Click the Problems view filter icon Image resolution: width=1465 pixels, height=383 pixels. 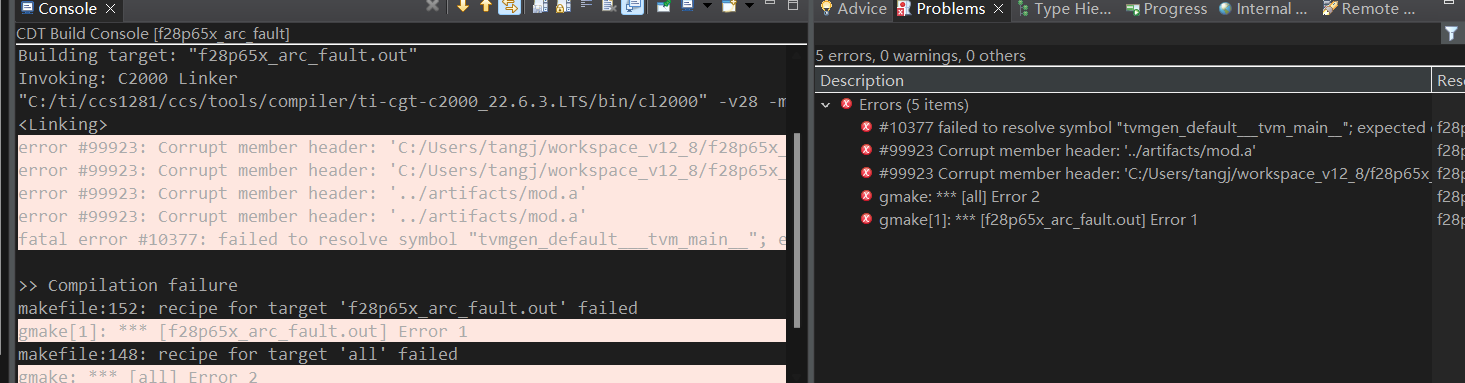[1451, 33]
